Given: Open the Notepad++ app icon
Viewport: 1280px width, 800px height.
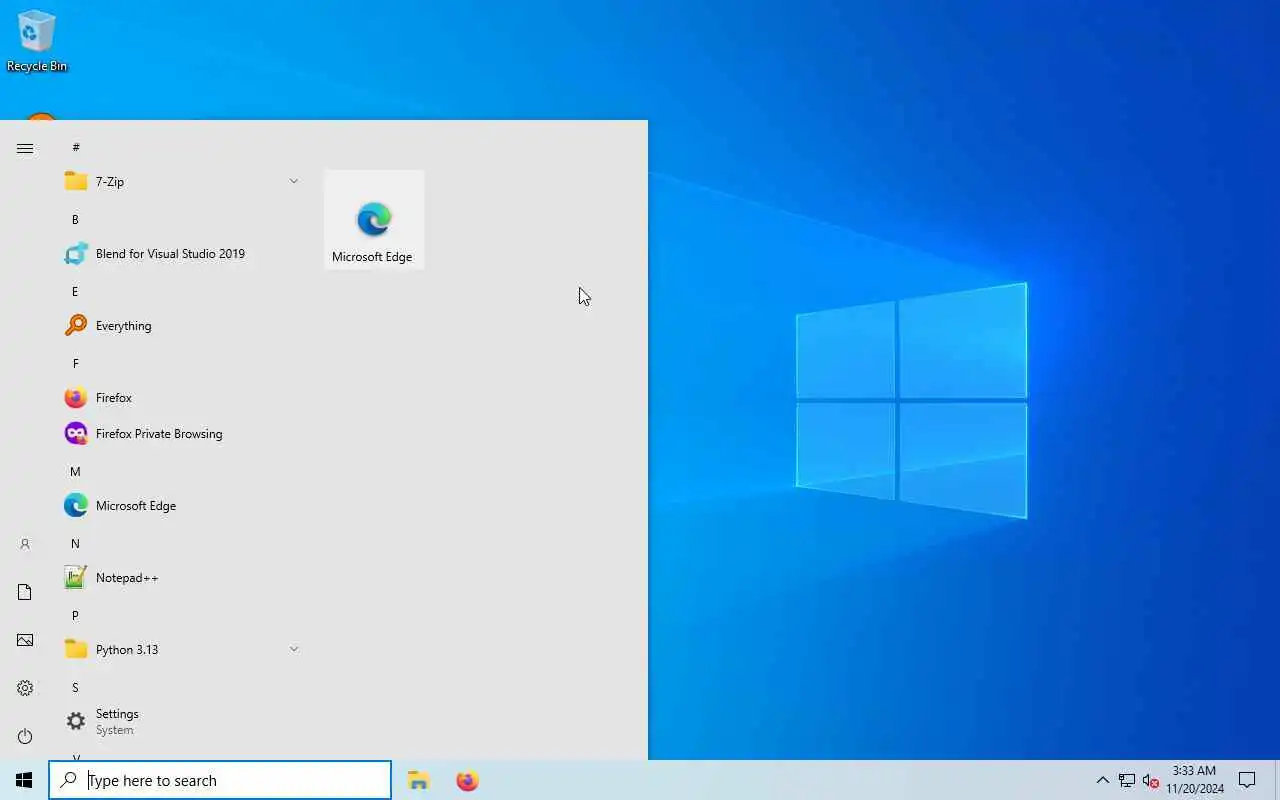Looking at the screenshot, I should coord(76,578).
